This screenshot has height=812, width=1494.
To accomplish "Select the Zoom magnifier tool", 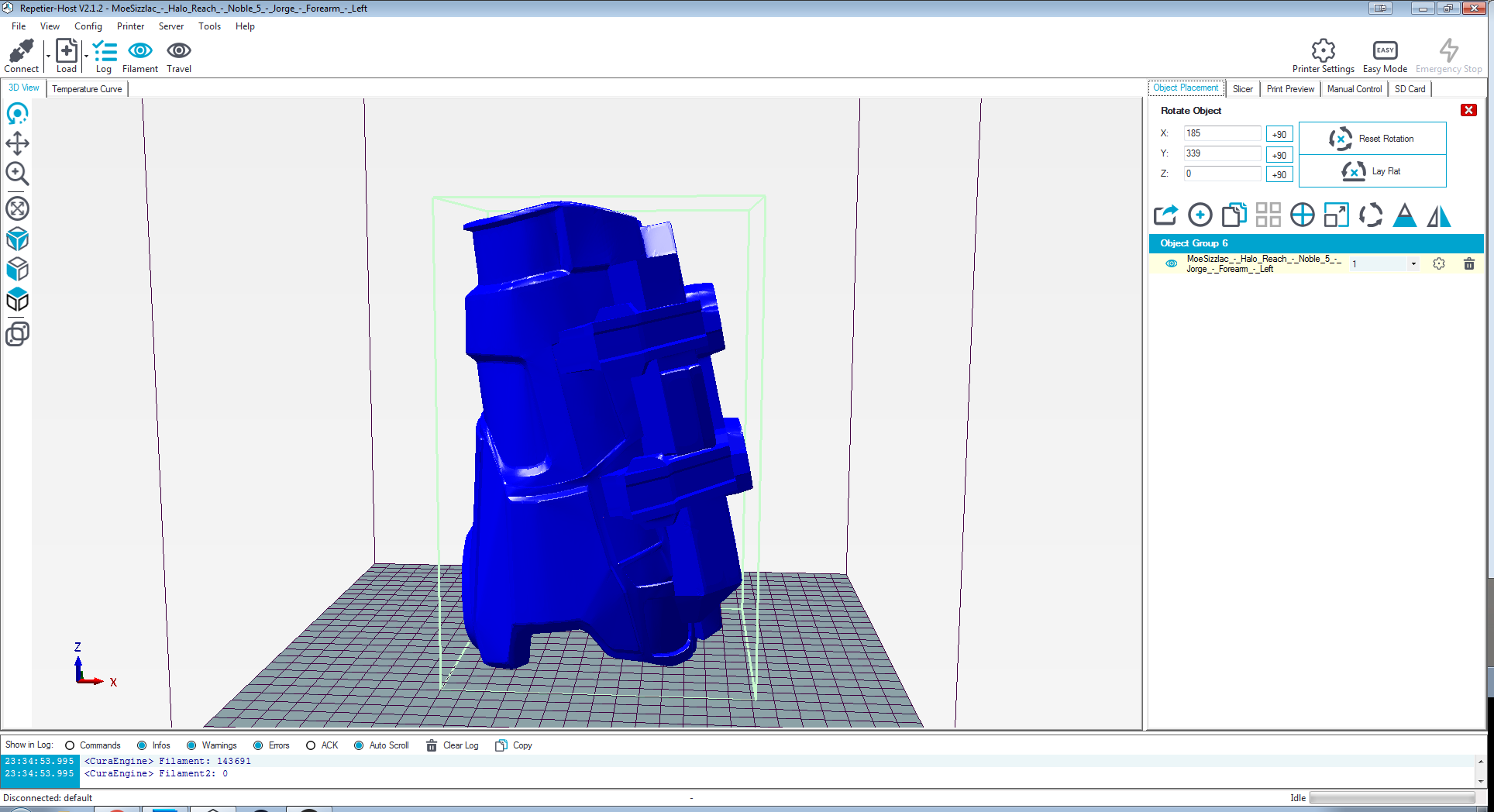I will coord(17,174).
